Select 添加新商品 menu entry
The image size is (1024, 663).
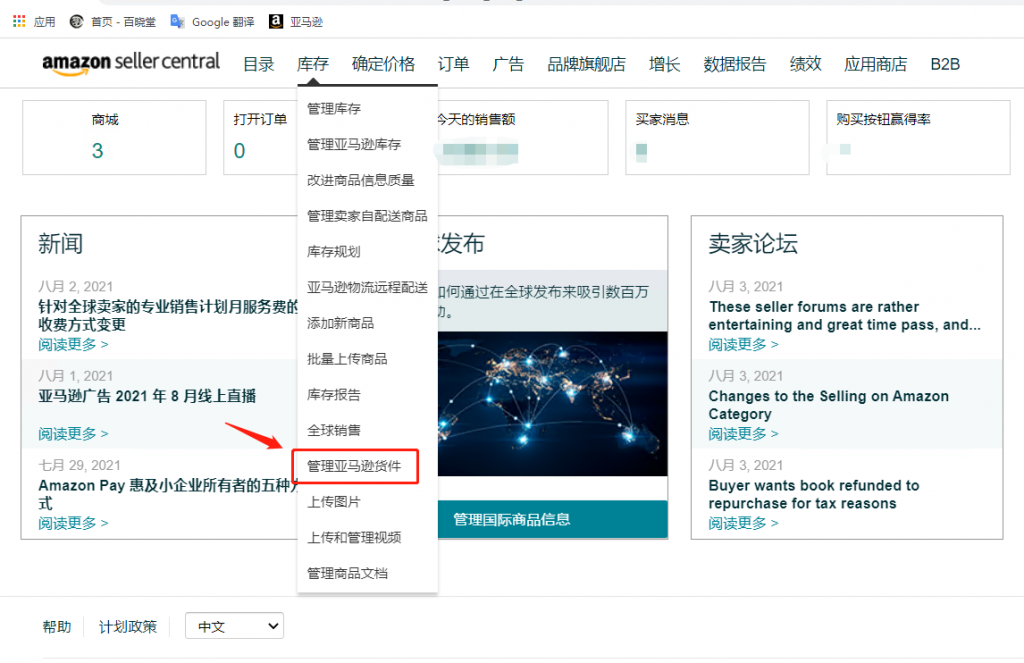pos(340,323)
